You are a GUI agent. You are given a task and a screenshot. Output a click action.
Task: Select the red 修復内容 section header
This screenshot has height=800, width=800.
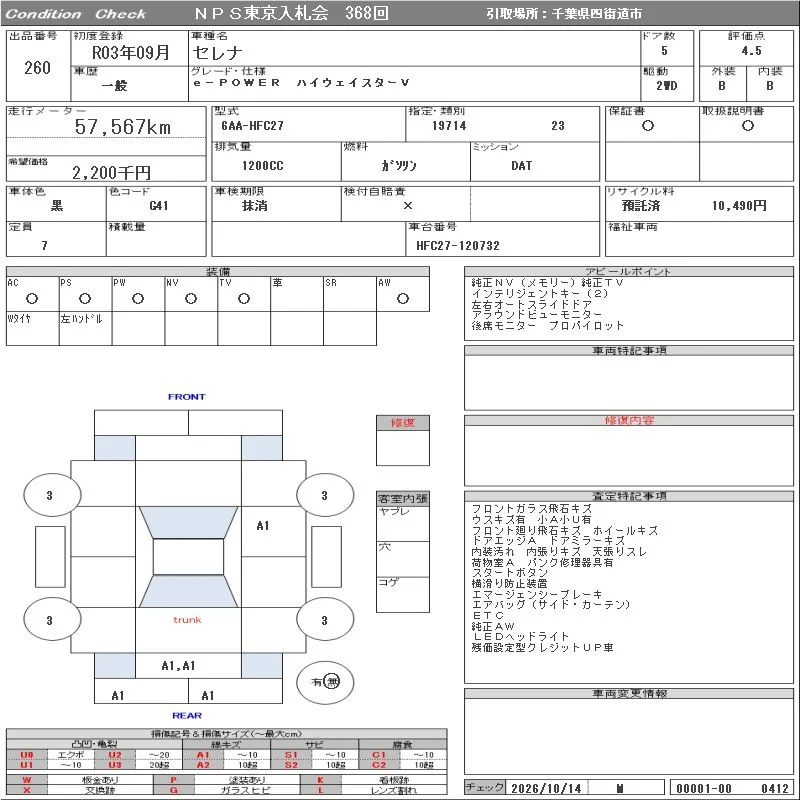tap(629, 420)
